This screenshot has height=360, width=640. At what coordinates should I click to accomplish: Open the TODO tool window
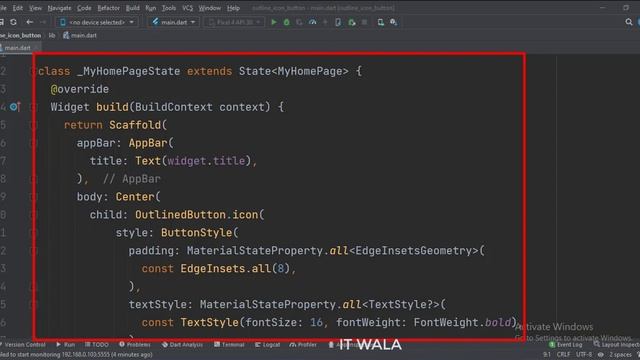coord(97,344)
